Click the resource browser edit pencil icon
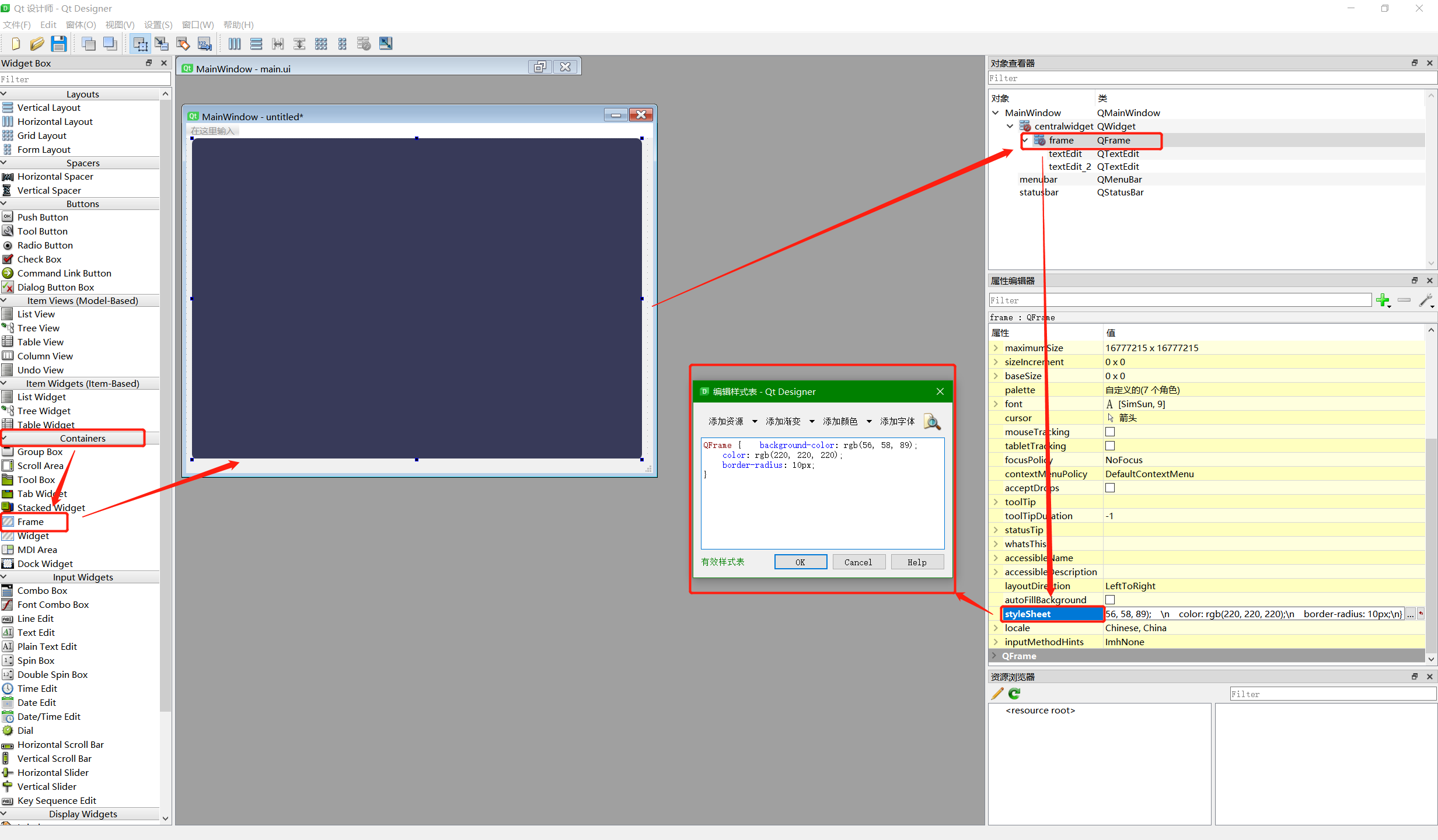The width and height of the screenshot is (1438, 840). coord(996,694)
